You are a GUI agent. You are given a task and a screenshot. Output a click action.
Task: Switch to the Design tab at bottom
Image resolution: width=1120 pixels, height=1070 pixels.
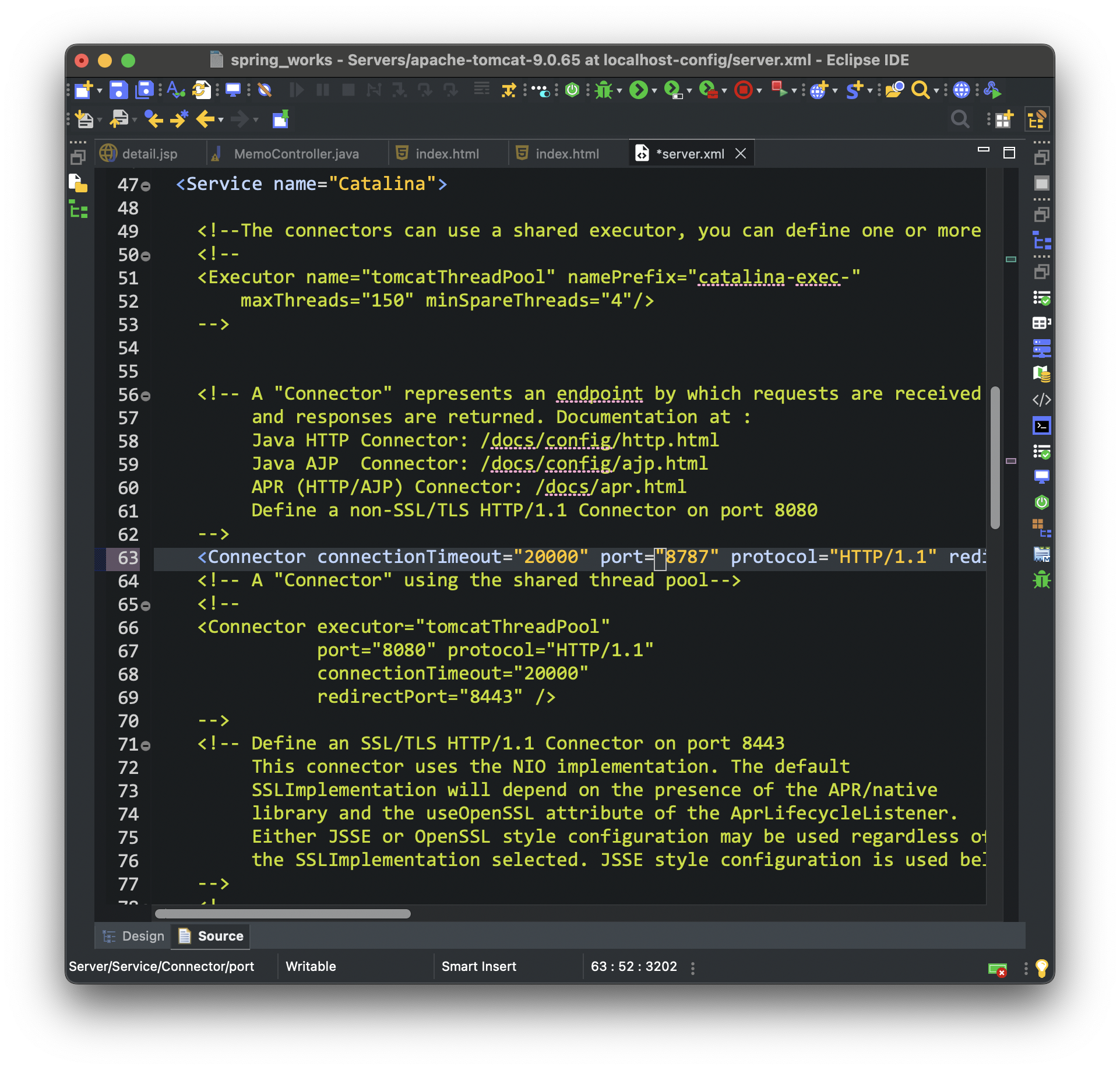[133, 937]
